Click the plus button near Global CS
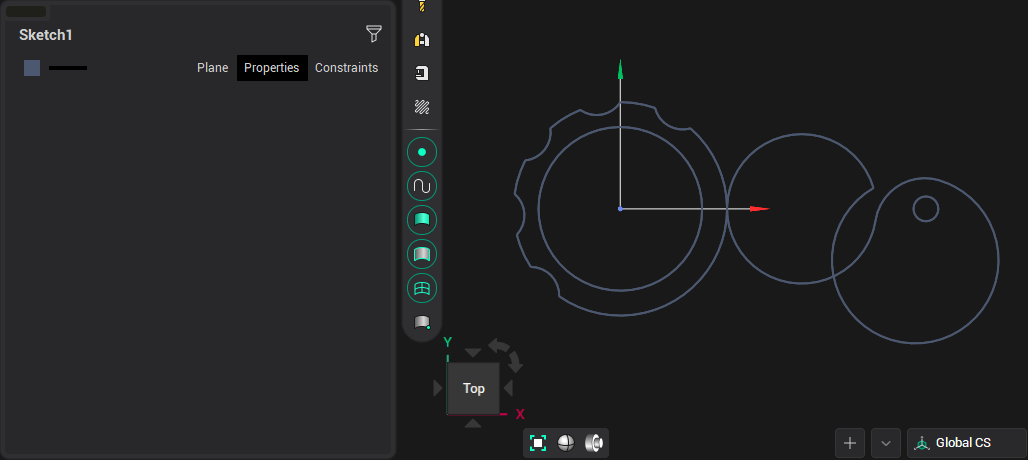 [x=850, y=443]
